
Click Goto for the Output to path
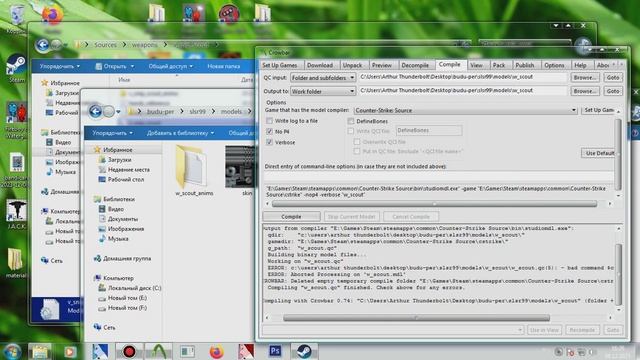(613, 91)
